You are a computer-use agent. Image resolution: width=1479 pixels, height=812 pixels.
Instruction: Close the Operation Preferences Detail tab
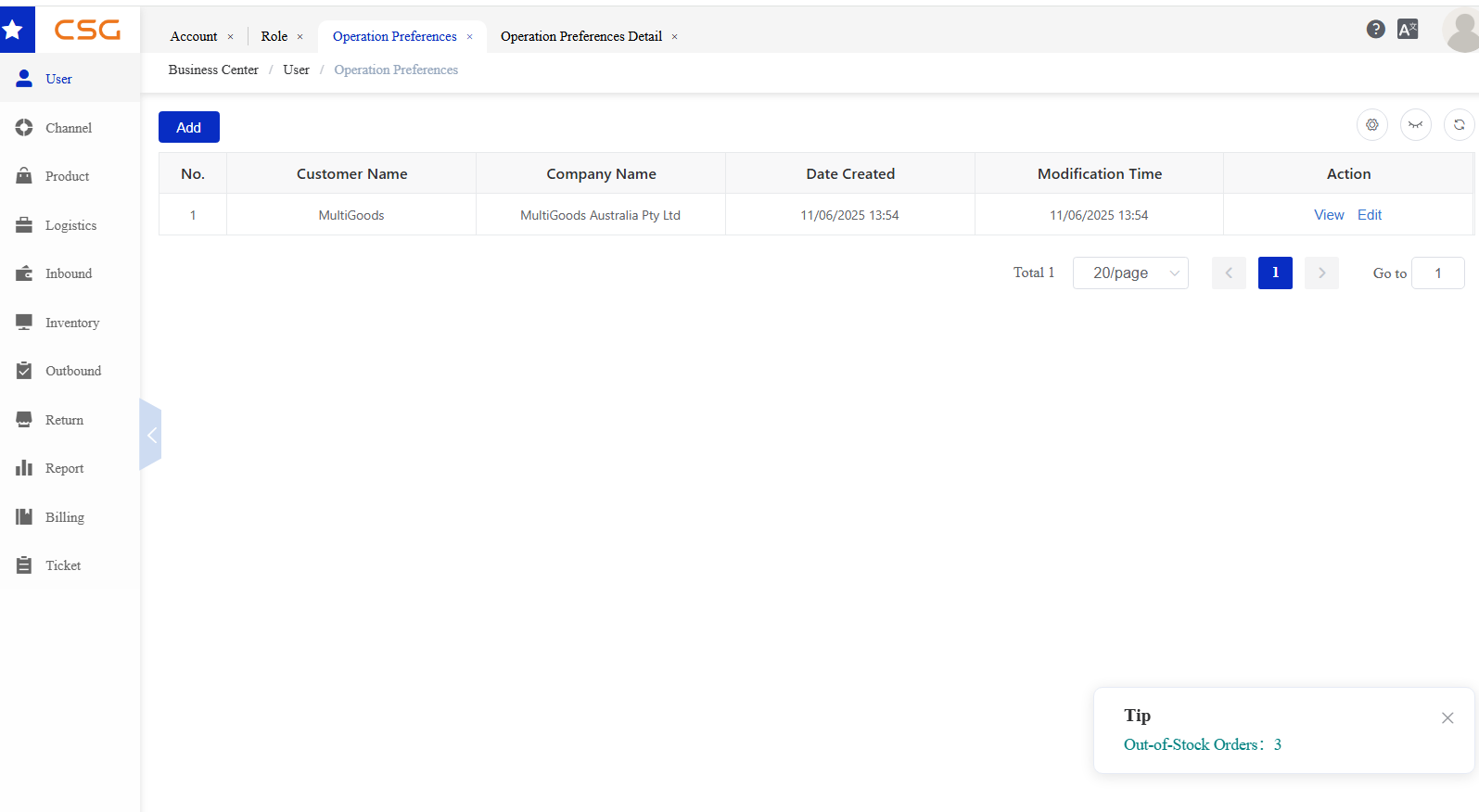tap(674, 37)
